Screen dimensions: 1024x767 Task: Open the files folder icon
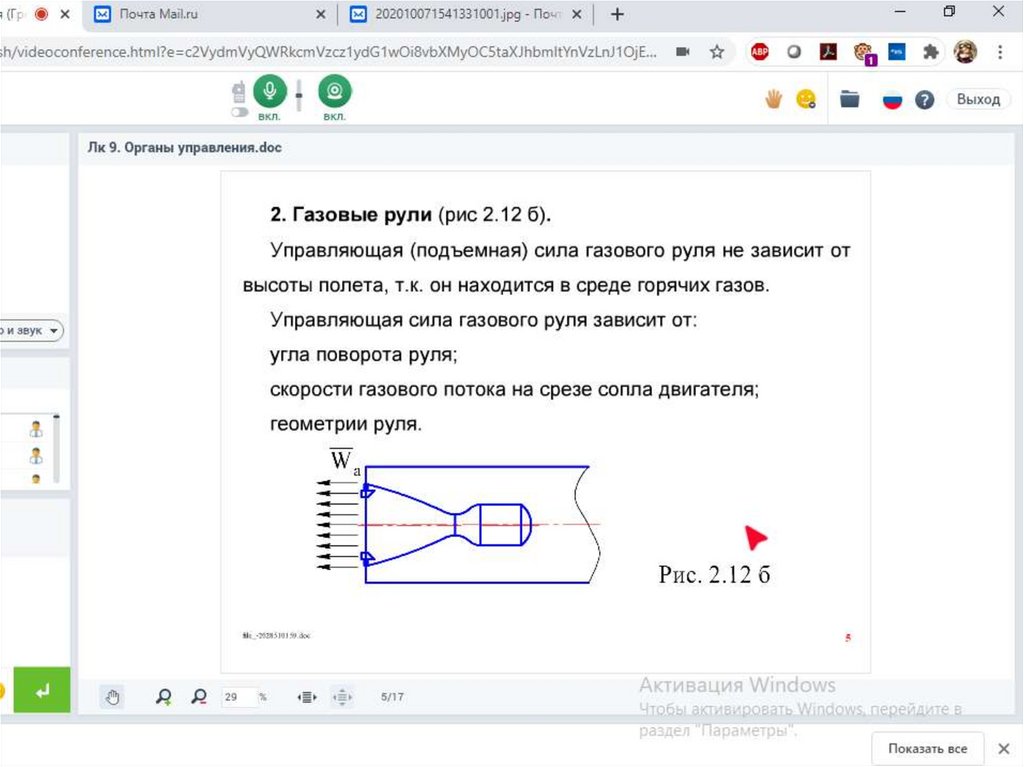point(850,98)
